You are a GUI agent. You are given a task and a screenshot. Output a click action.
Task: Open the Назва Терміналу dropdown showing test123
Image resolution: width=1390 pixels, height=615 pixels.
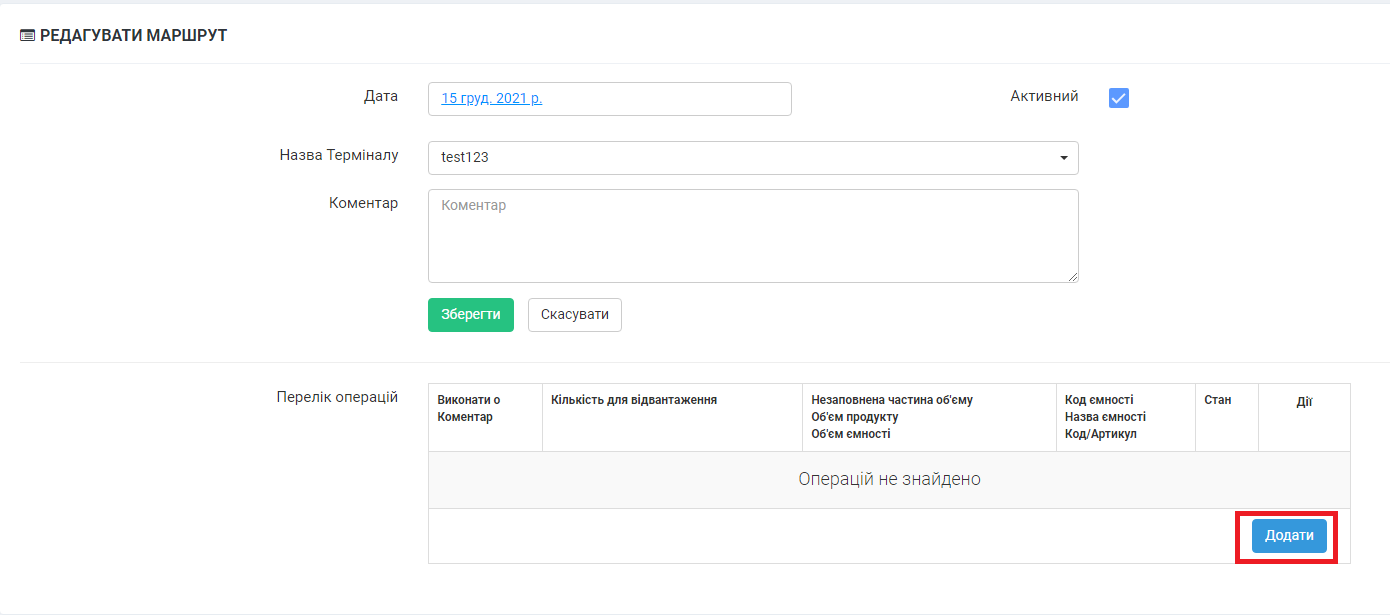[740, 158]
